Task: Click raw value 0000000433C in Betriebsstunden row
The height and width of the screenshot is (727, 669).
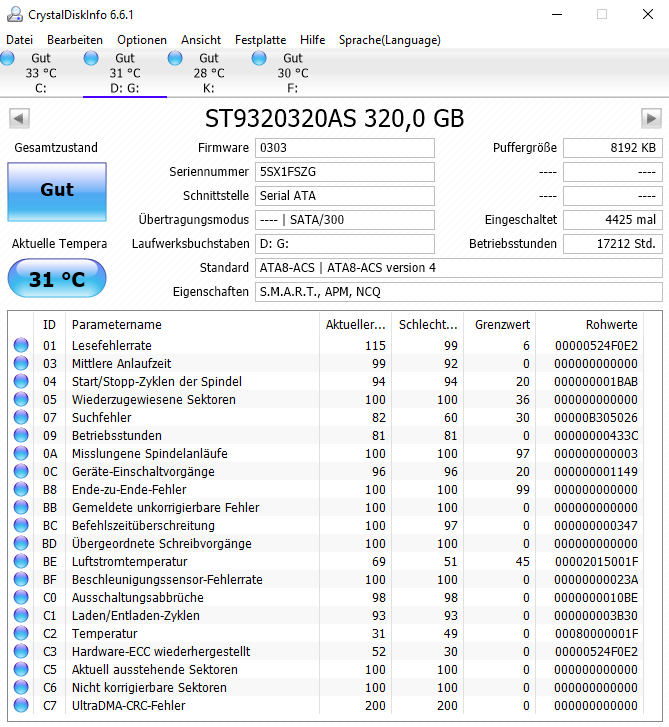Action: pyautogui.click(x=596, y=435)
